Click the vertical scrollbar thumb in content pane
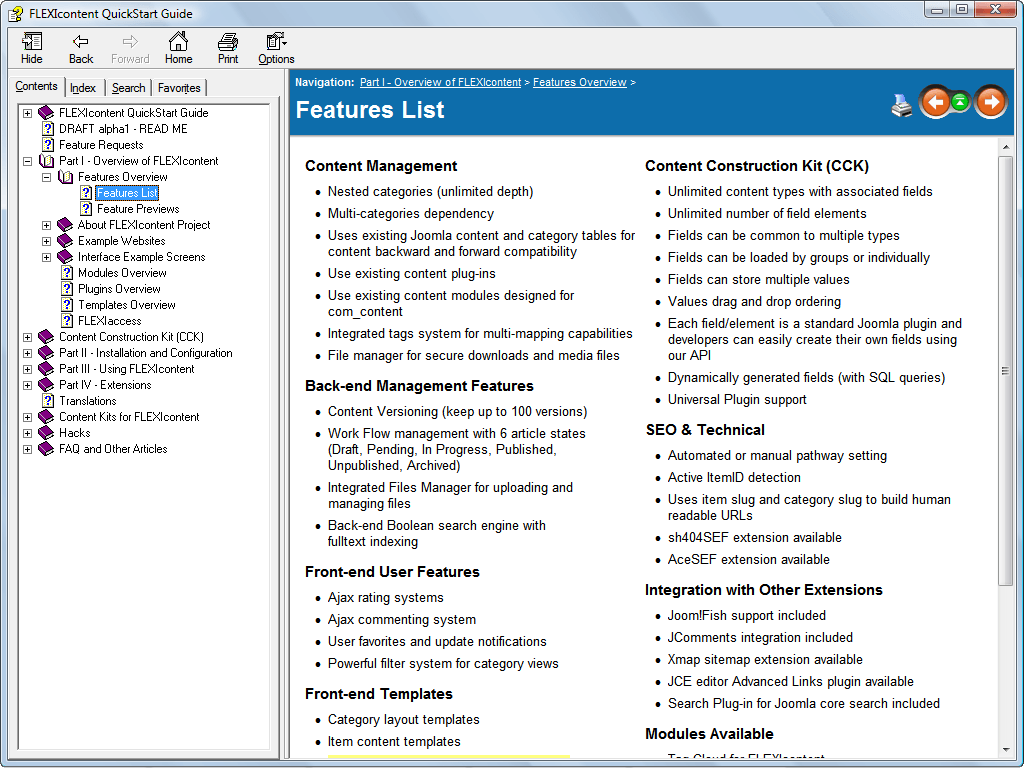The height and width of the screenshot is (768, 1024). pyautogui.click(x=1006, y=370)
